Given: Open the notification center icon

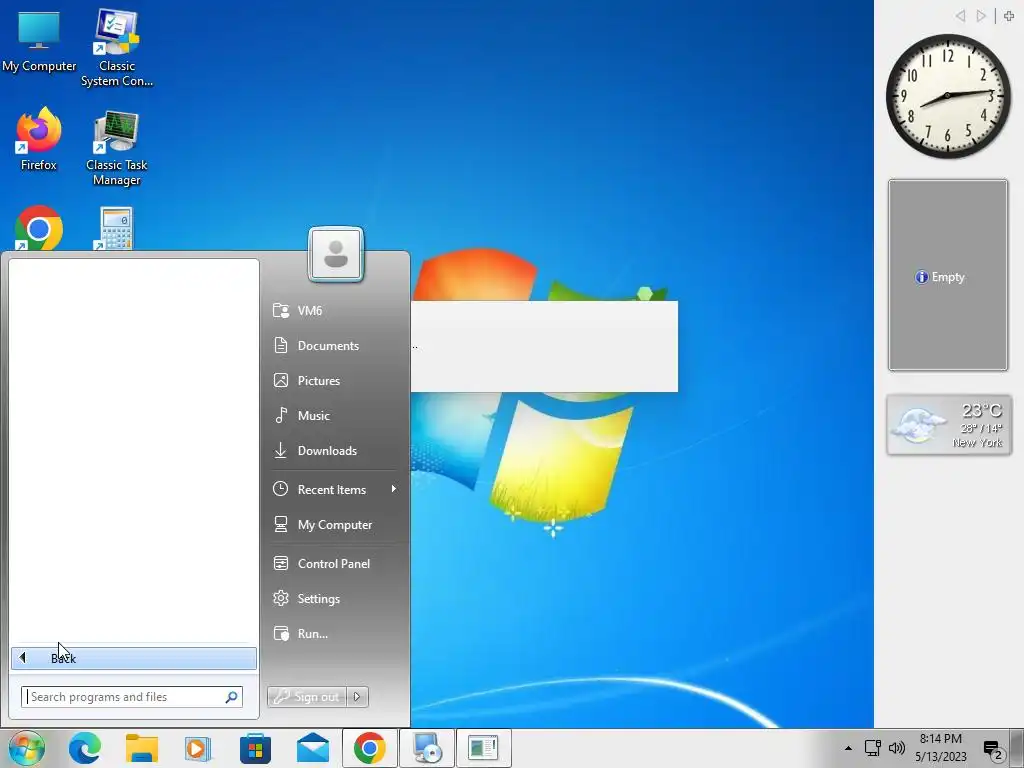Looking at the screenshot, I should click(x=993, y=749).
